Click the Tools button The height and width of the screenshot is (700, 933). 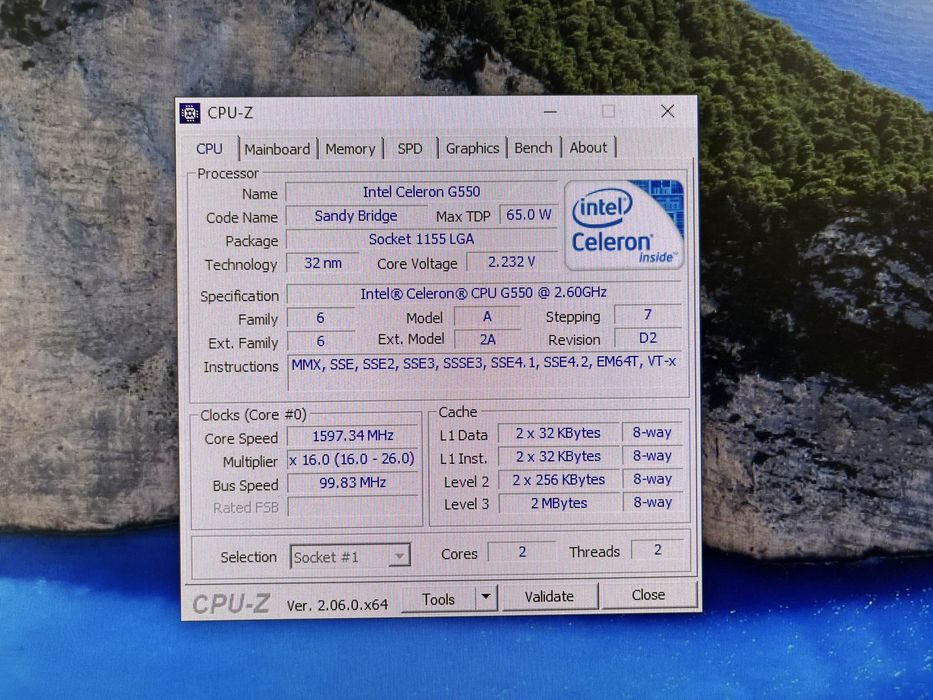click(439, 598)
